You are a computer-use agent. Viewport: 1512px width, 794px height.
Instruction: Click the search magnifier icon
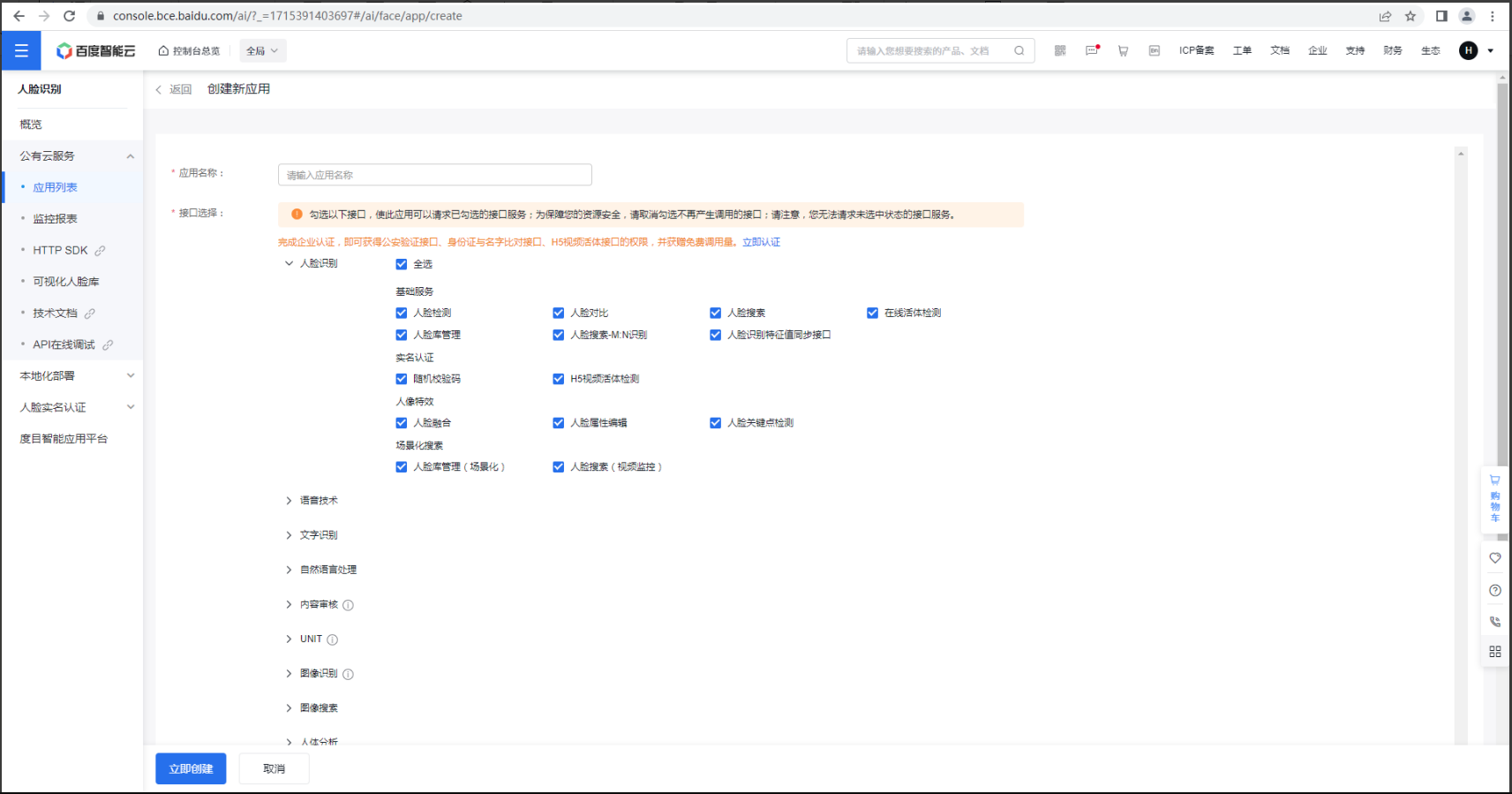click(1019, 51)
